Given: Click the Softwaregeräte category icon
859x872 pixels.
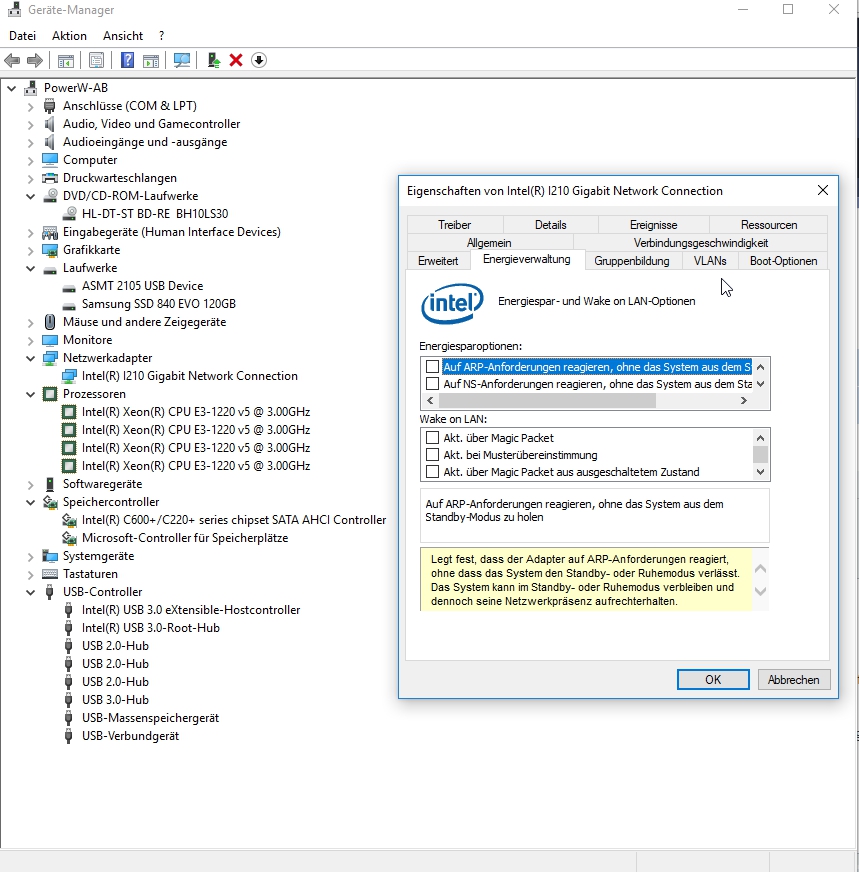Looking at the screenshot, I should coord(50,484).
